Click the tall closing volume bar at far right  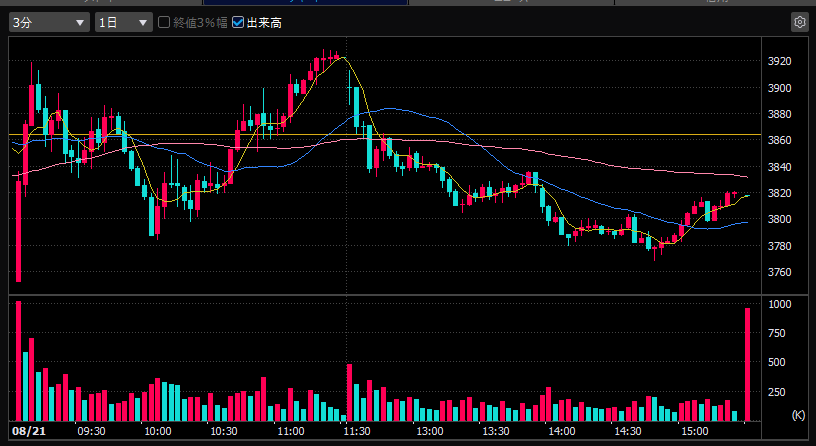[748, 364]
